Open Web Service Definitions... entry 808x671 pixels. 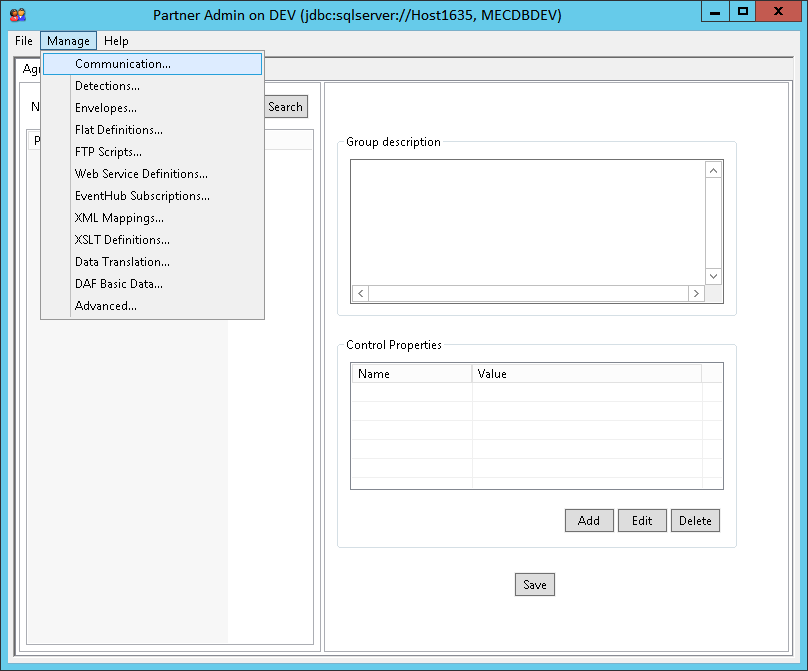141,174
